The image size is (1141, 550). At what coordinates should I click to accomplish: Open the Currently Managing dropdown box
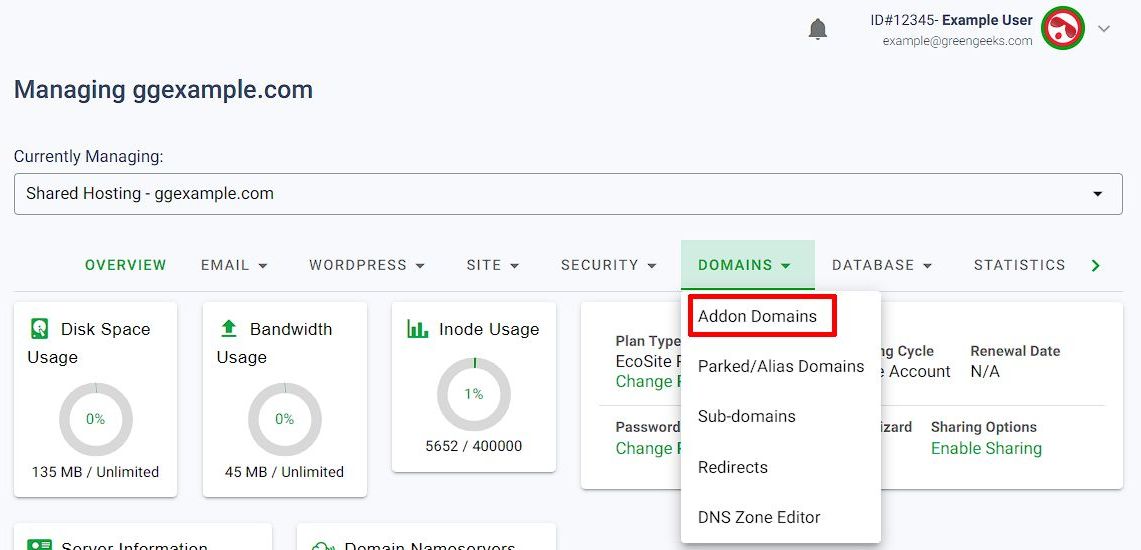568,194
